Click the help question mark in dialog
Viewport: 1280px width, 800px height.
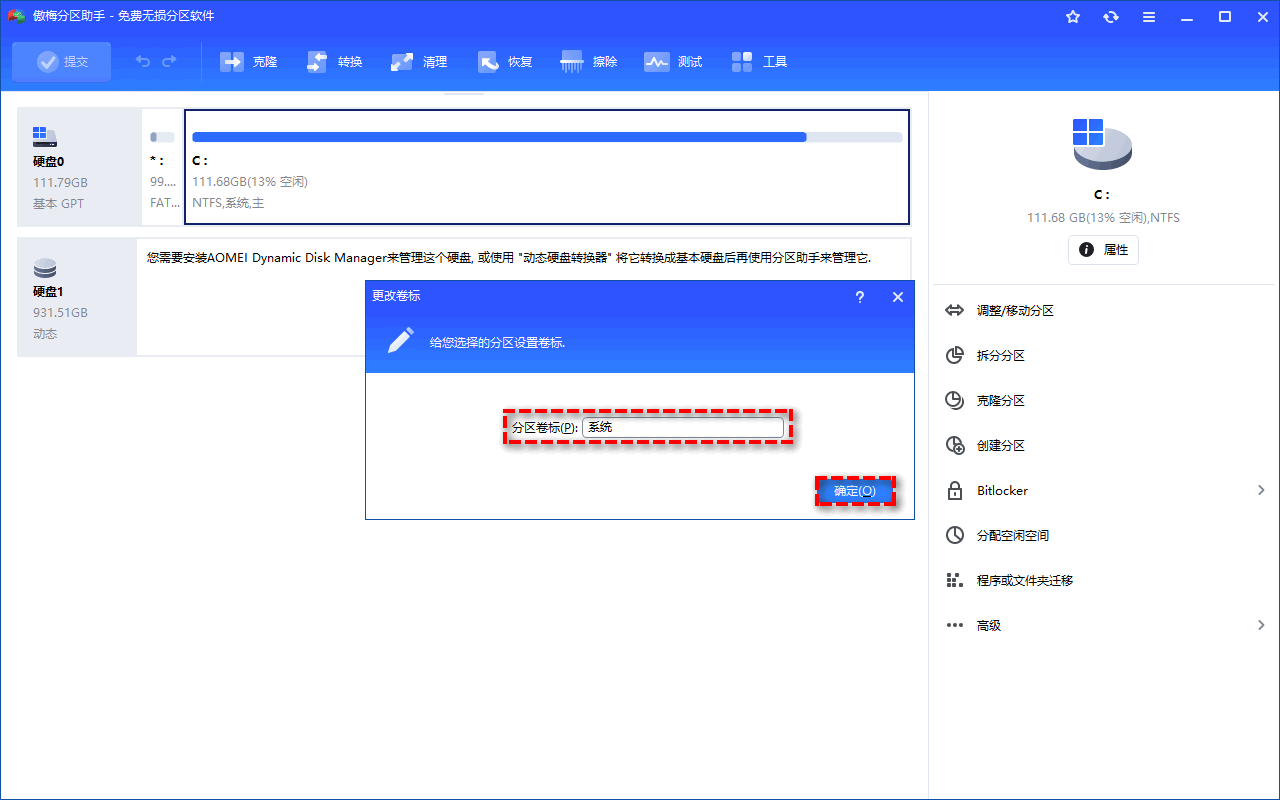tap(860, 297)
